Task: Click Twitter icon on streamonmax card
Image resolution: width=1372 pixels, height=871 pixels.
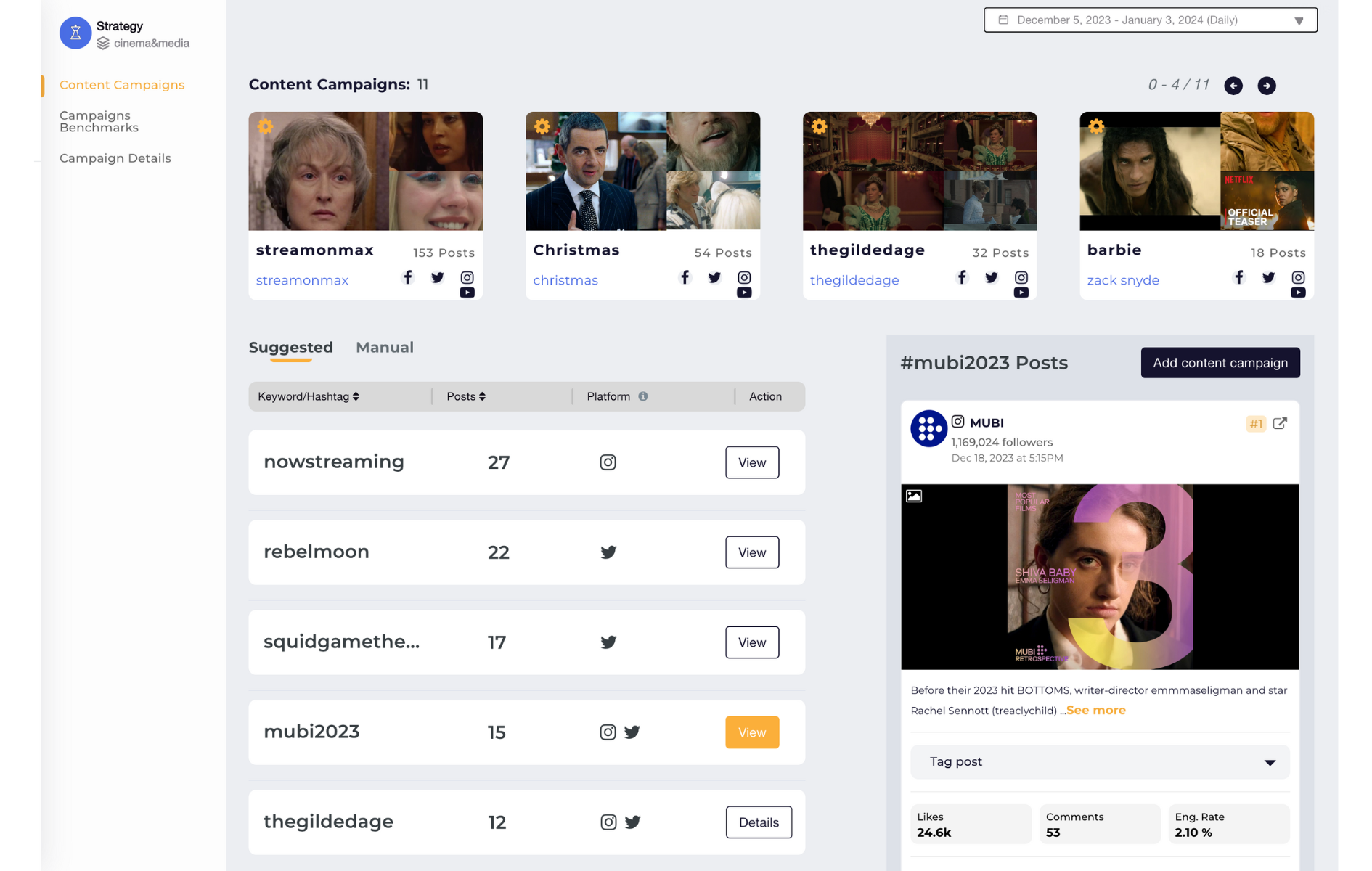Action: [437, 277]
